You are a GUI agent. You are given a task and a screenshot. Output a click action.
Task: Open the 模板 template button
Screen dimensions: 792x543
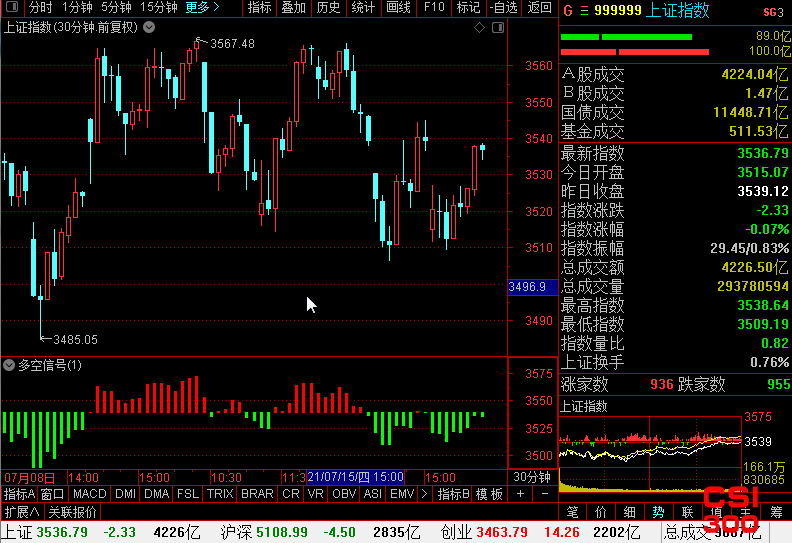point(489,493)
